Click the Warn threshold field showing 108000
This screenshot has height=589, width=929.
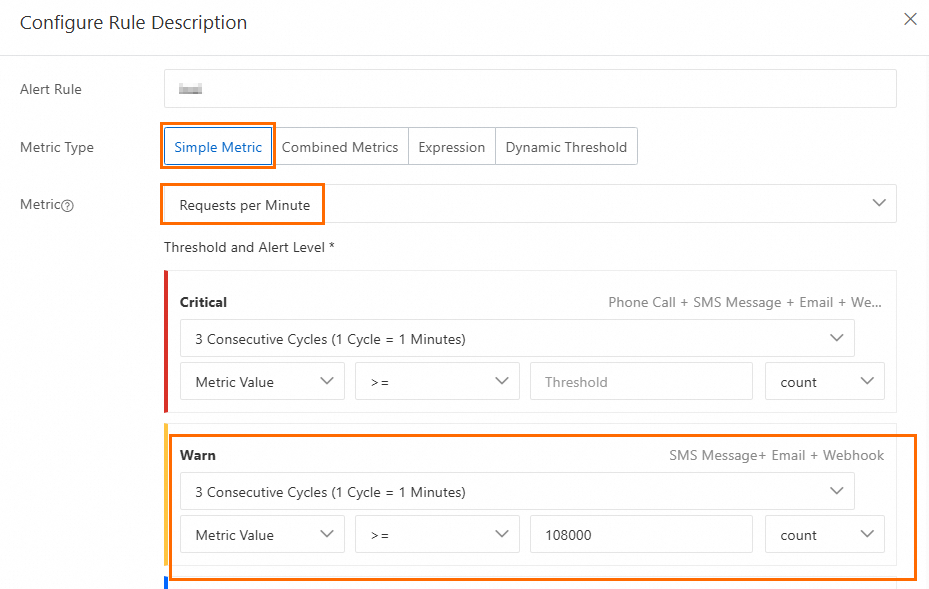(x=641, y=535)
